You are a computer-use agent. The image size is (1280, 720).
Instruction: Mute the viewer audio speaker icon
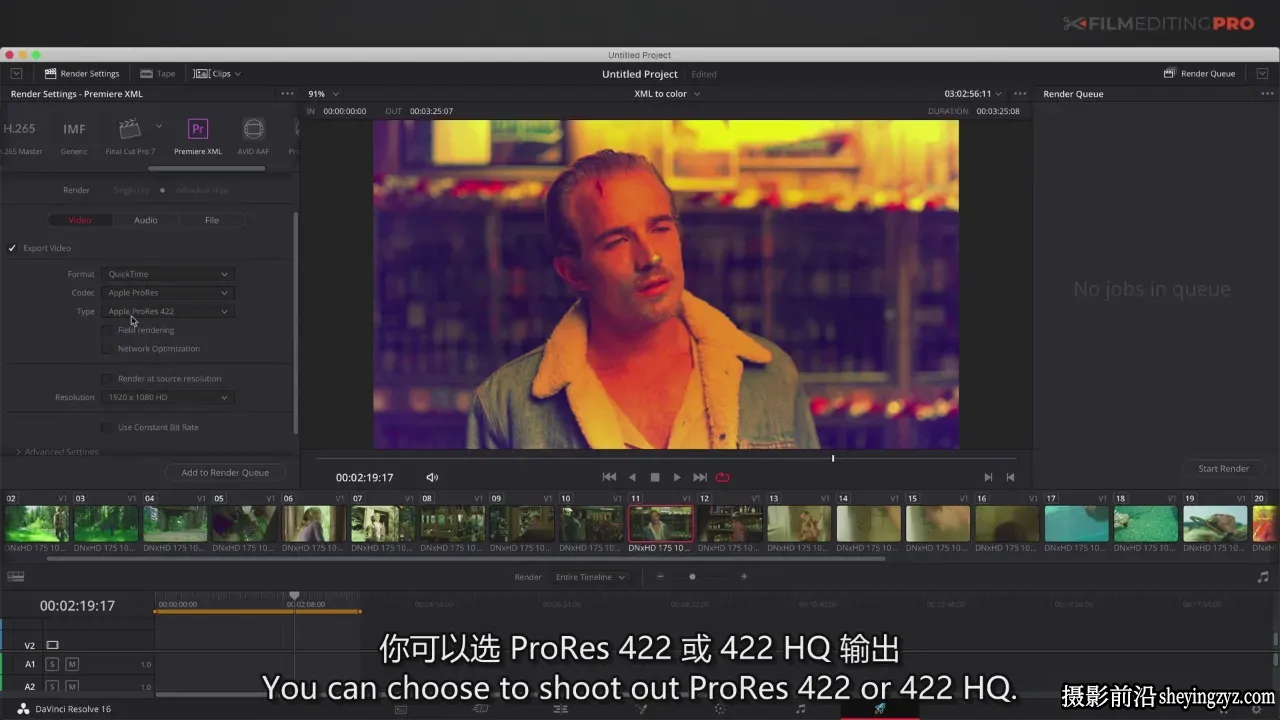click(432, 478)
